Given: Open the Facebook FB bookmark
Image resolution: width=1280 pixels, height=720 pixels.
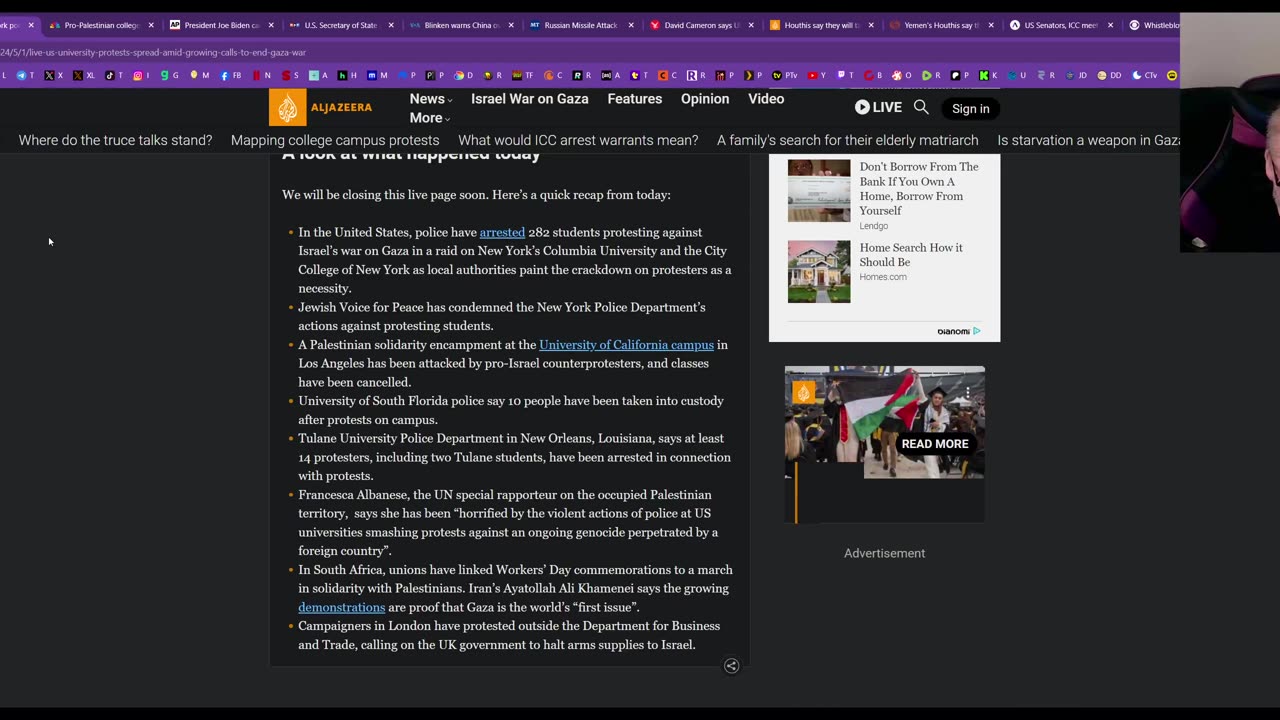Looking at the screenshot, I should coord(231,75).
